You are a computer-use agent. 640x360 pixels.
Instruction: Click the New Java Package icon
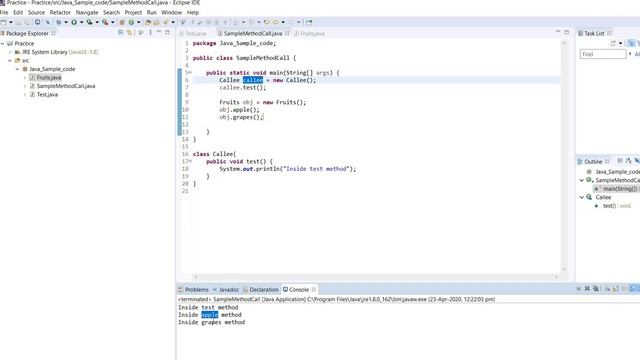tap(122, 22)
